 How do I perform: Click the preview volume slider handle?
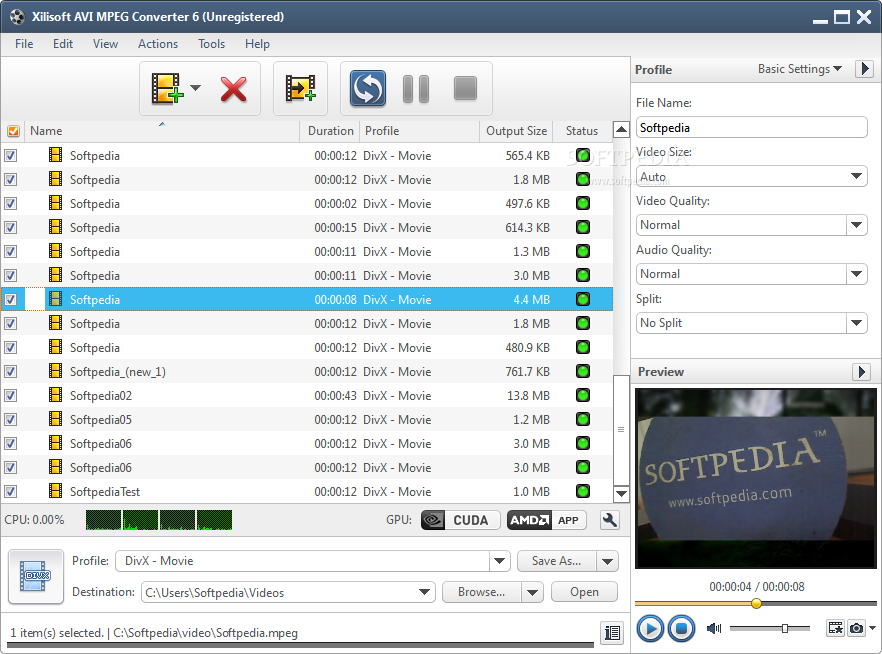(x=785, y=628)
